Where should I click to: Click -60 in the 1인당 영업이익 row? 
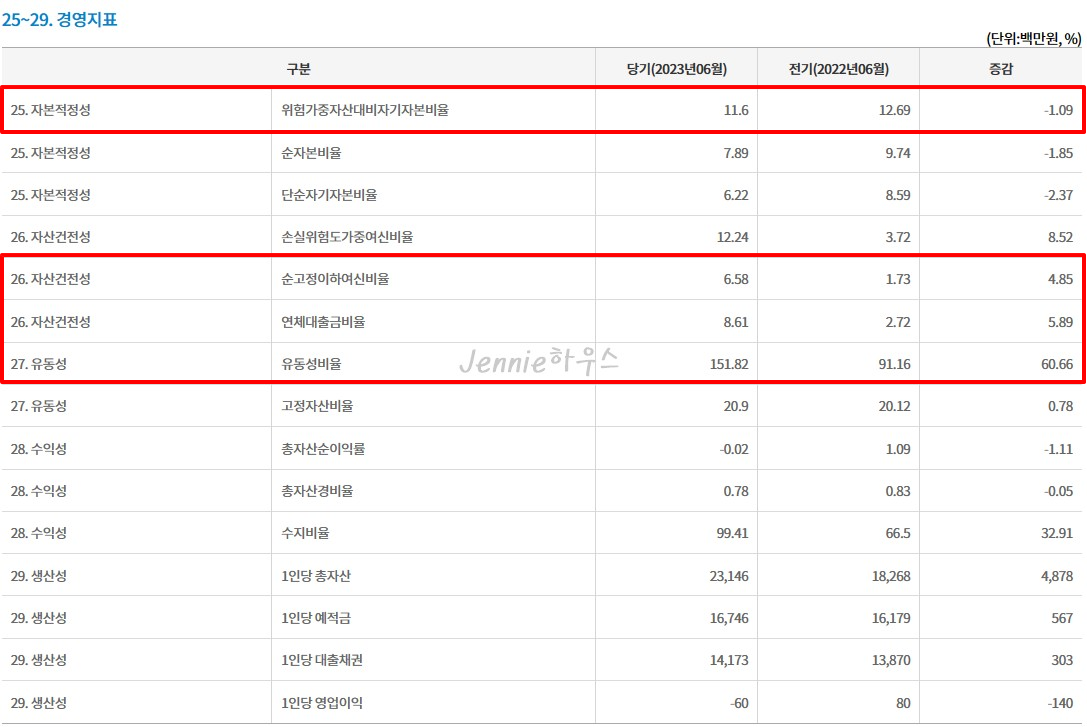(x=739, y=703)
